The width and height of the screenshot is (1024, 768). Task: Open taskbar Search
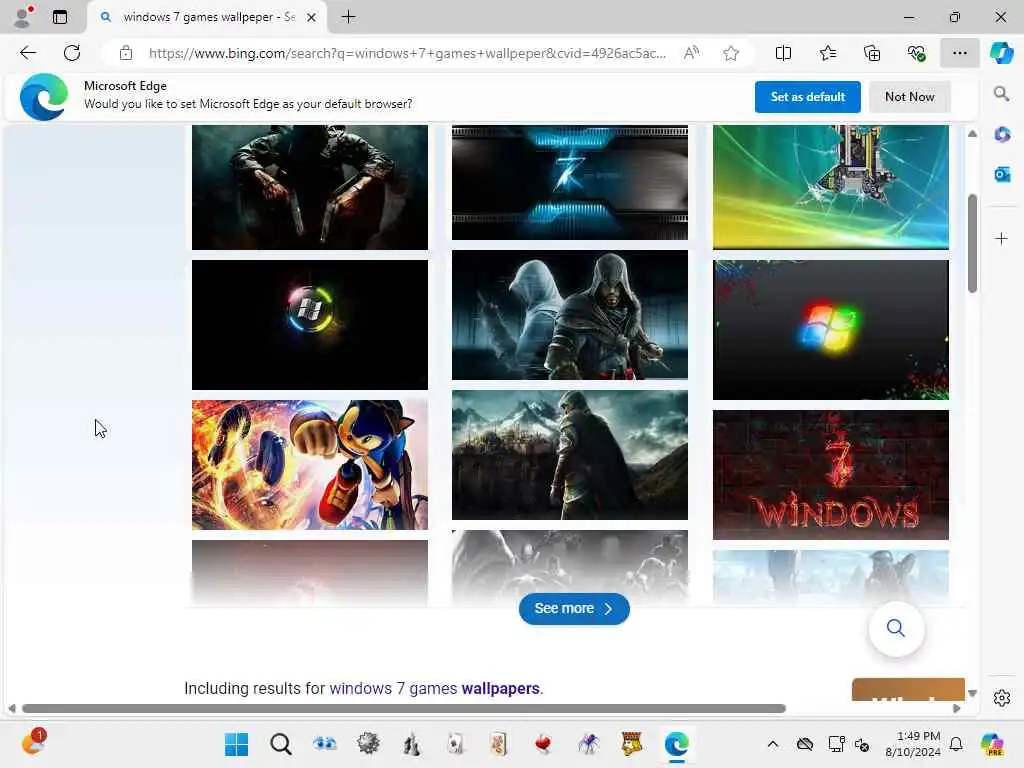pos(281,744)
